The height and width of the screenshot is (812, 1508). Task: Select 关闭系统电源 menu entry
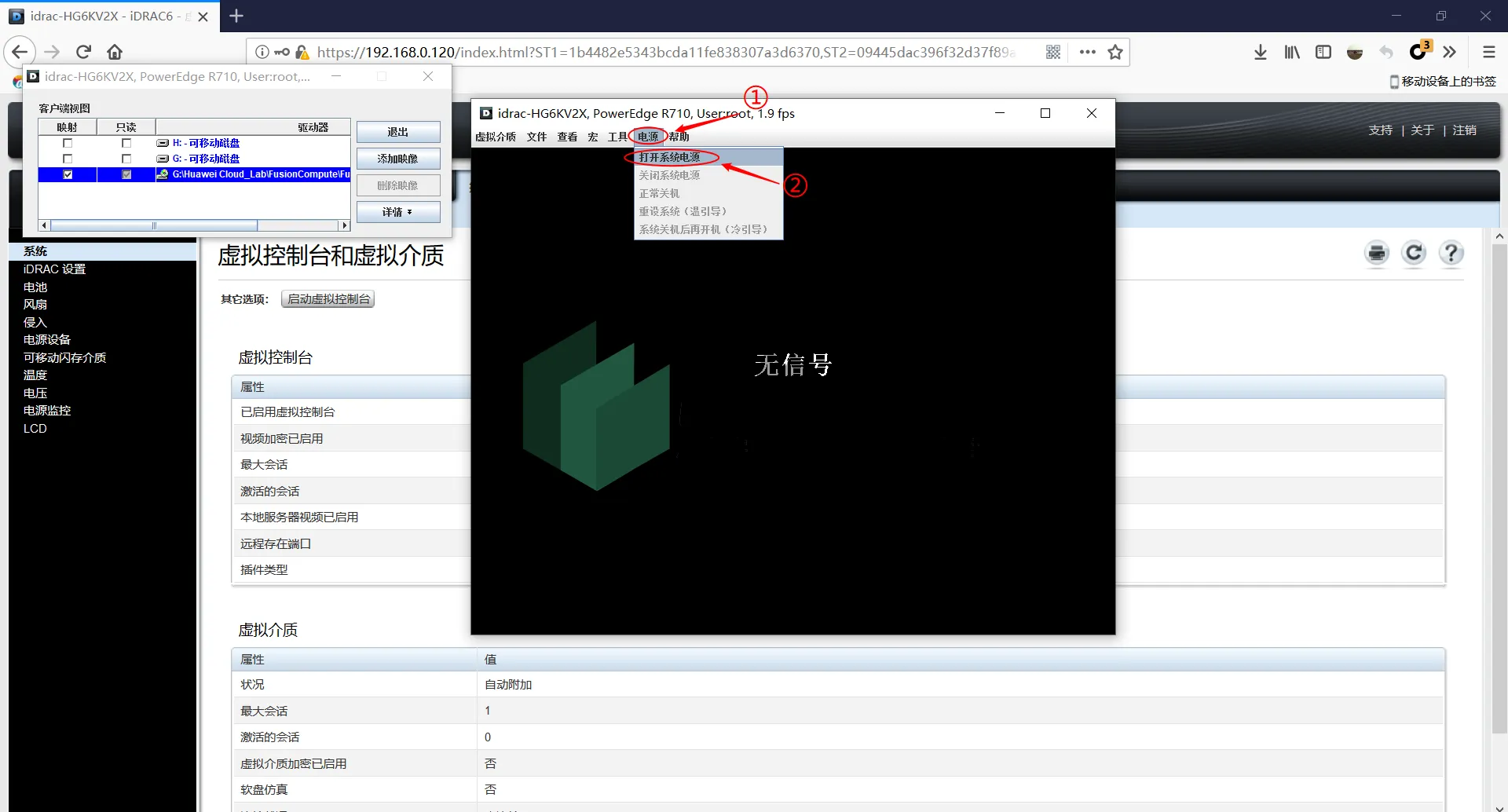pyautogui.click(x=708, y=175)
